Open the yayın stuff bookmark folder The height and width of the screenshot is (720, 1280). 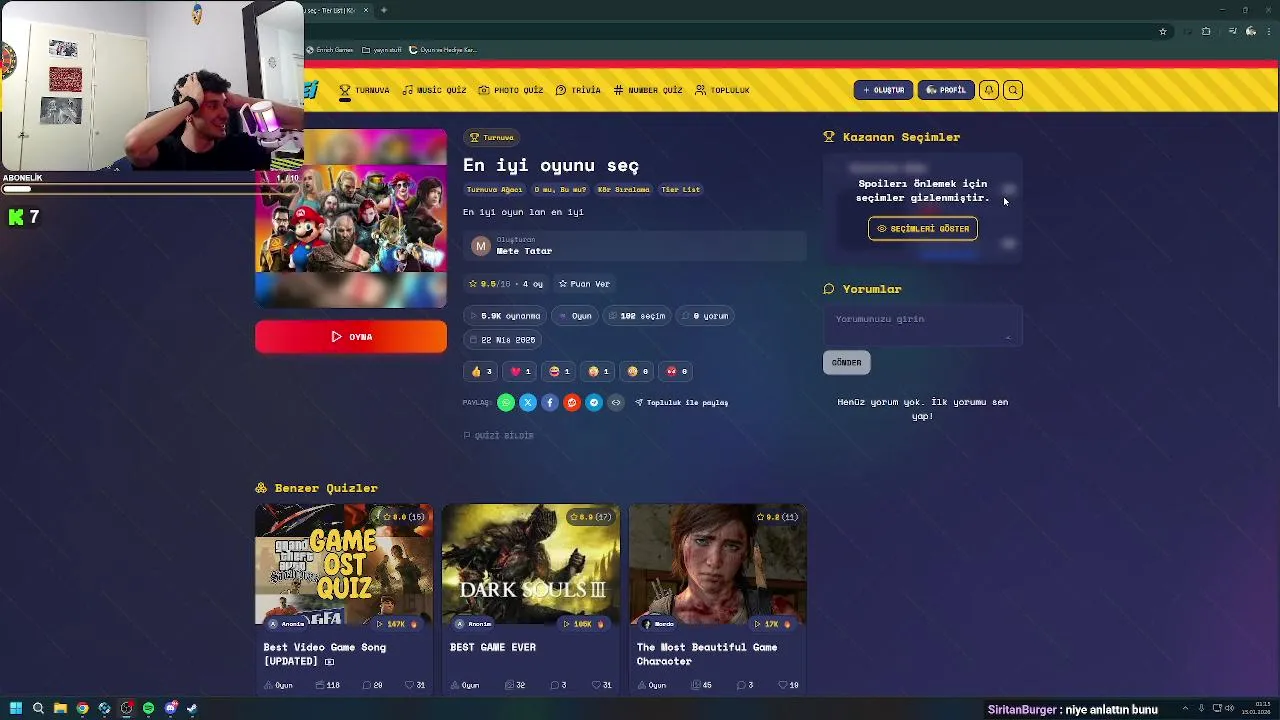point(382,50)
